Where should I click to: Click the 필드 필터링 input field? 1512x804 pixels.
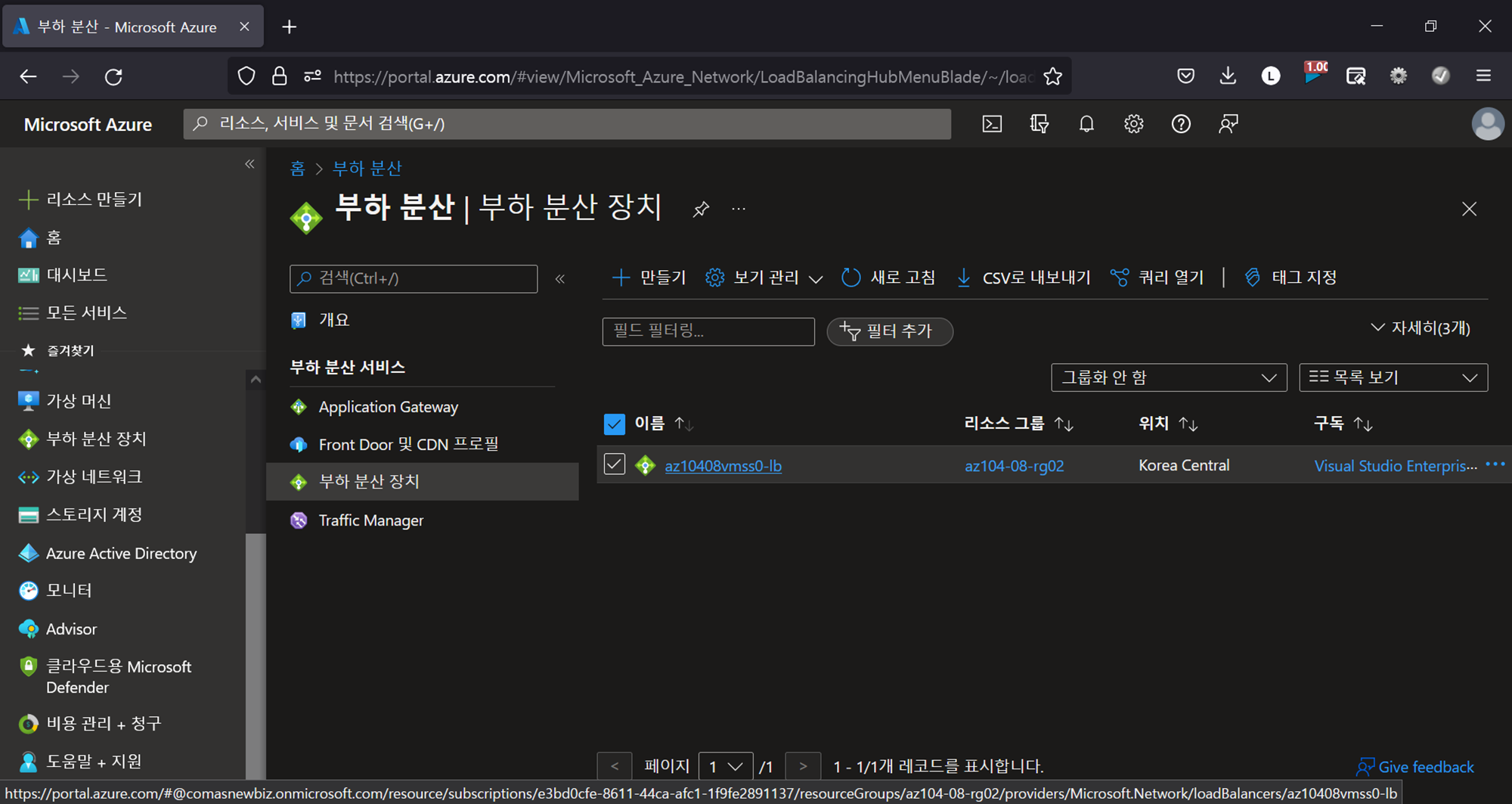point(708,331)
